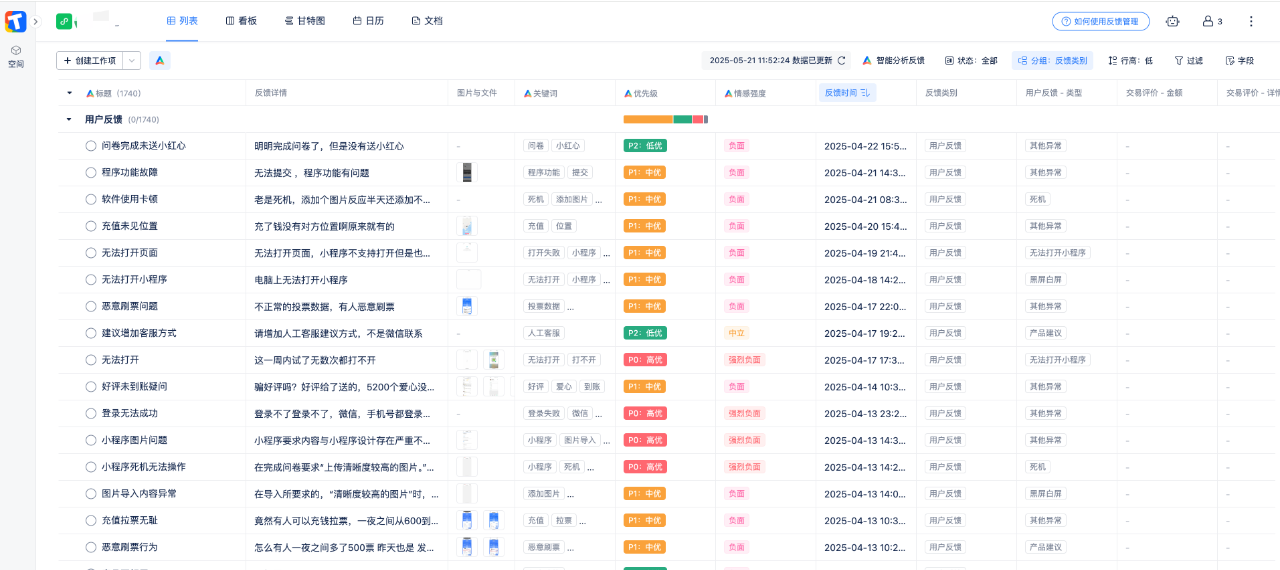This screenshot has height=570, width=1280.
Task: Tick the circle for 问卷完成未送小红心
Action: [x=91, y=146]
